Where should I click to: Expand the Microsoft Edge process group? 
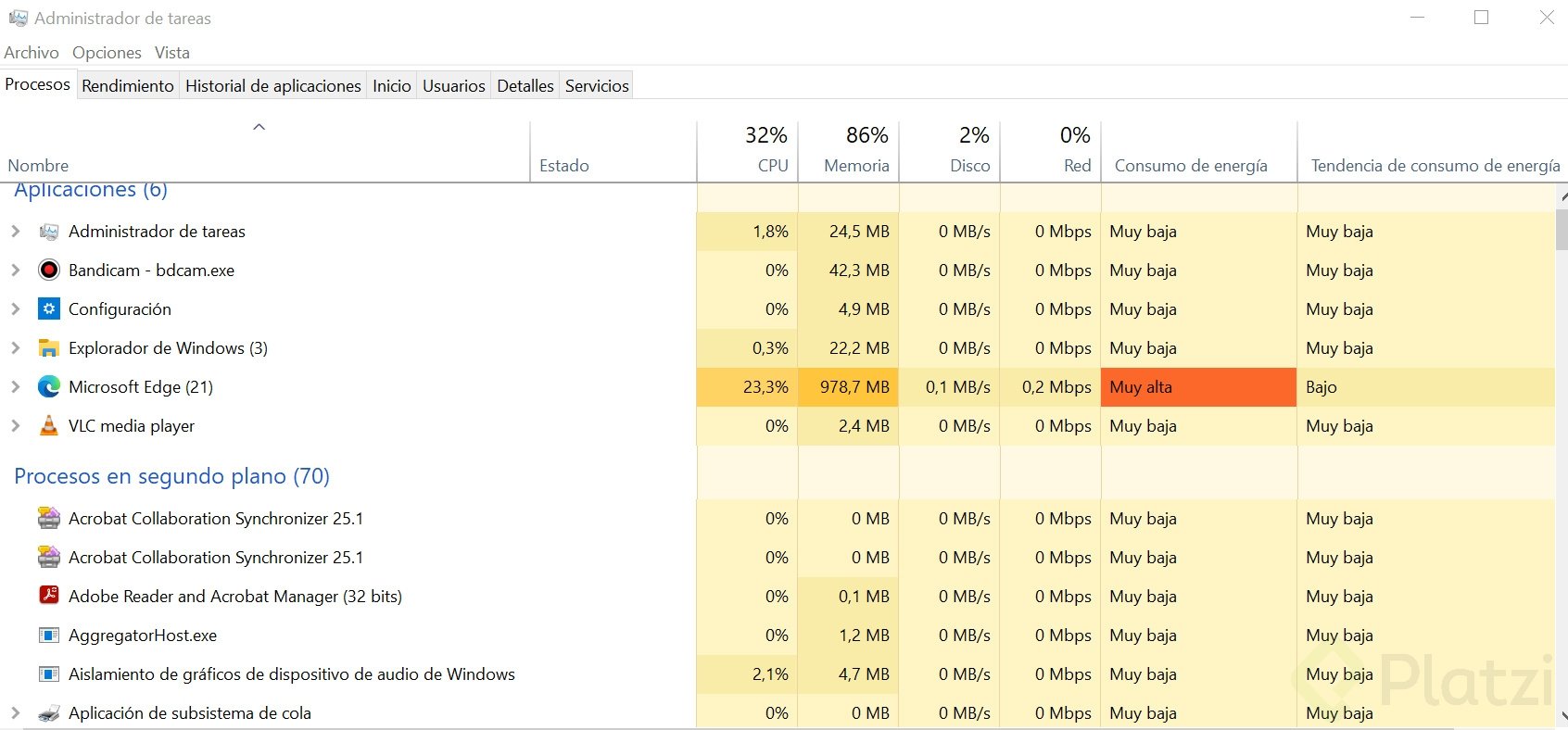(x=15, y=387)
